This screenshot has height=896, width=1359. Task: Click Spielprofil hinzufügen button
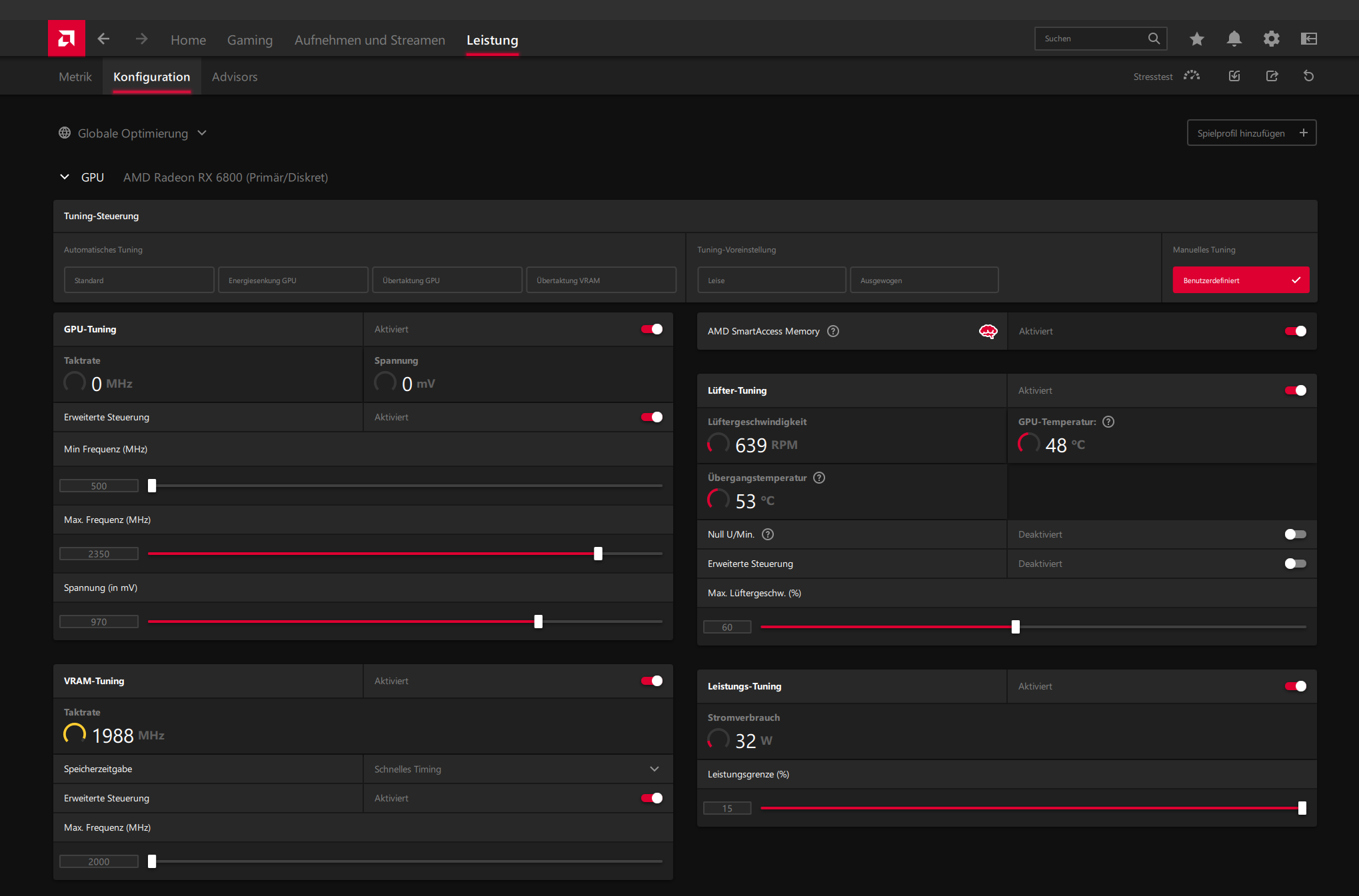click(x=1251, y=133)
